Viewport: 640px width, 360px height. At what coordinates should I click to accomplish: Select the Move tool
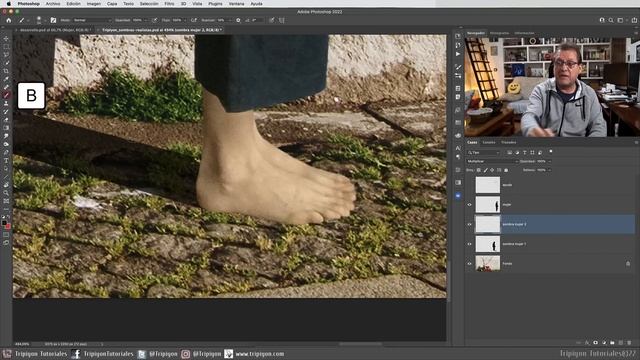click(6, 39)
